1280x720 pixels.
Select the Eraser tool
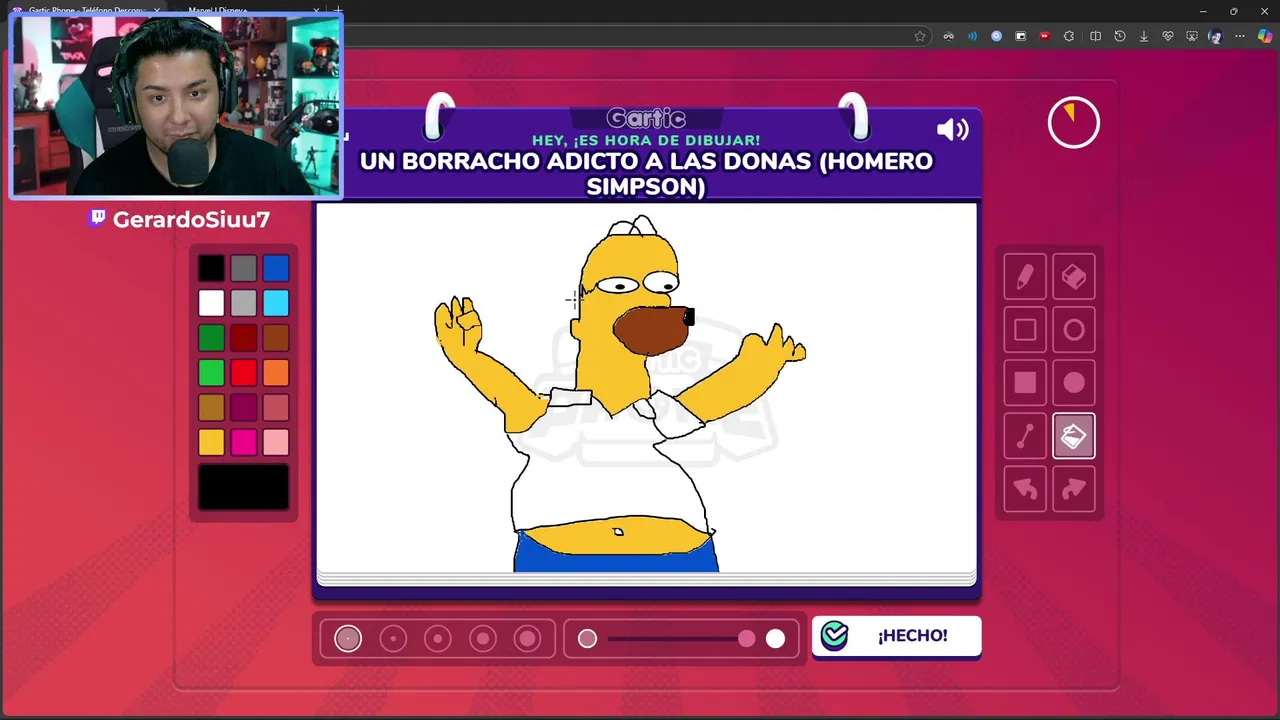pos(1074,277)
